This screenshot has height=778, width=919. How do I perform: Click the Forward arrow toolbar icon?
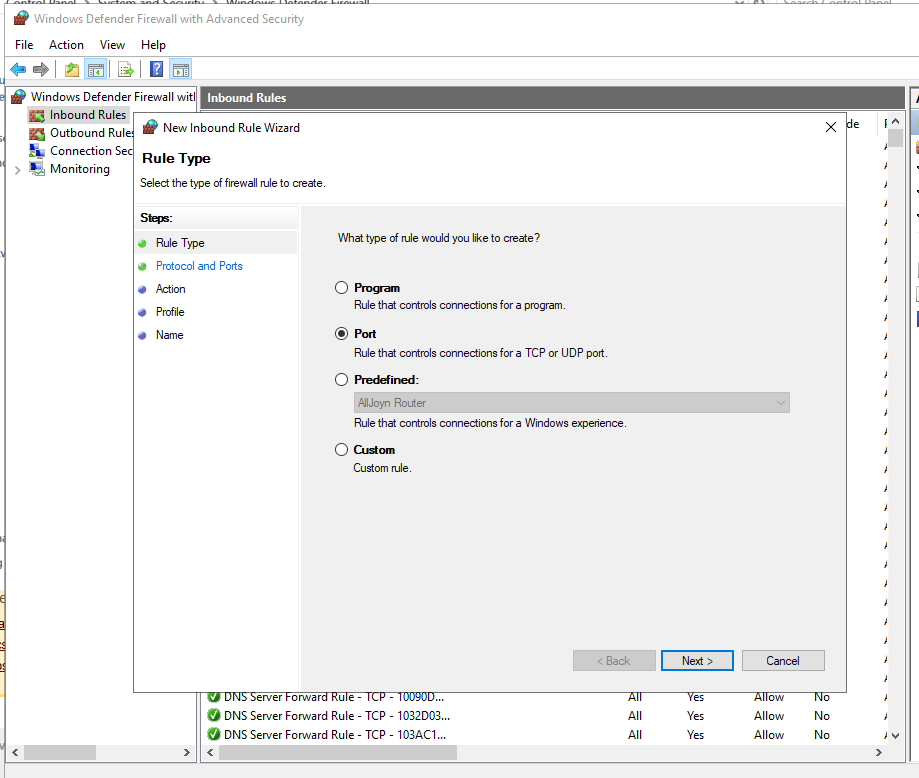click(40, 70)
